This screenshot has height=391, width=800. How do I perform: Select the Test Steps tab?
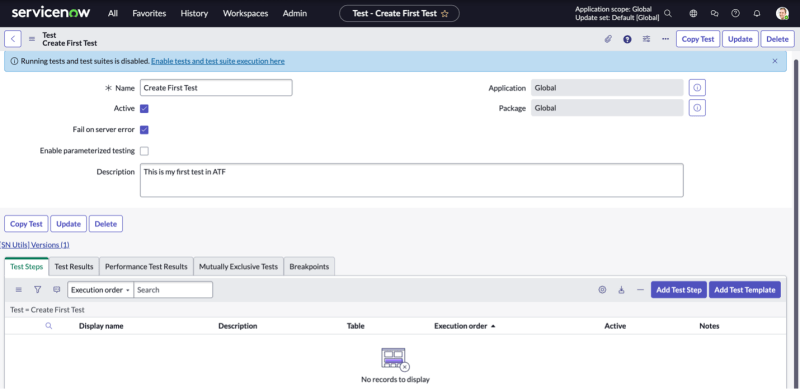27,267
